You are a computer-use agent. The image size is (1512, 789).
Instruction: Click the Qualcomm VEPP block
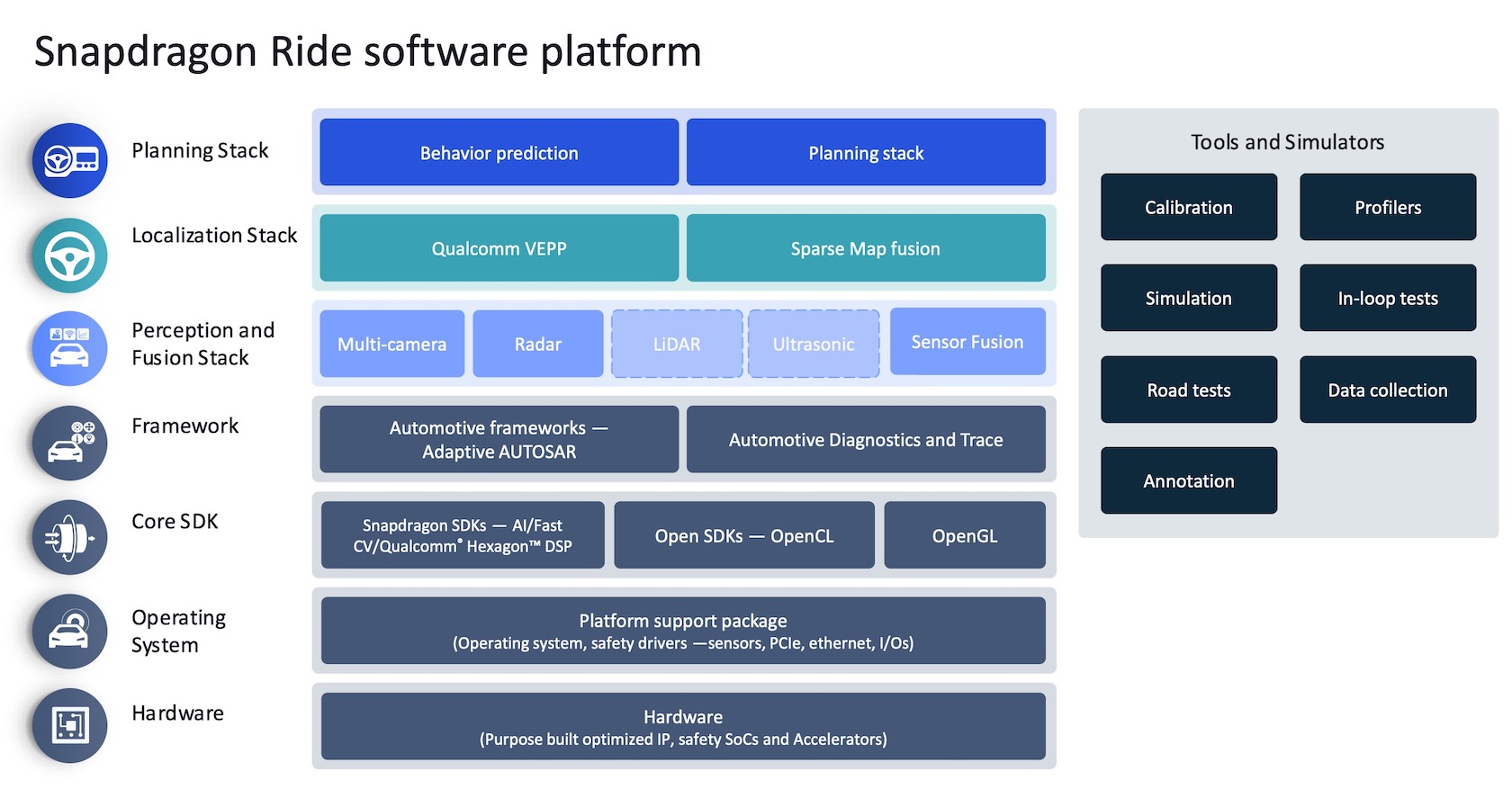coord(499,248)
